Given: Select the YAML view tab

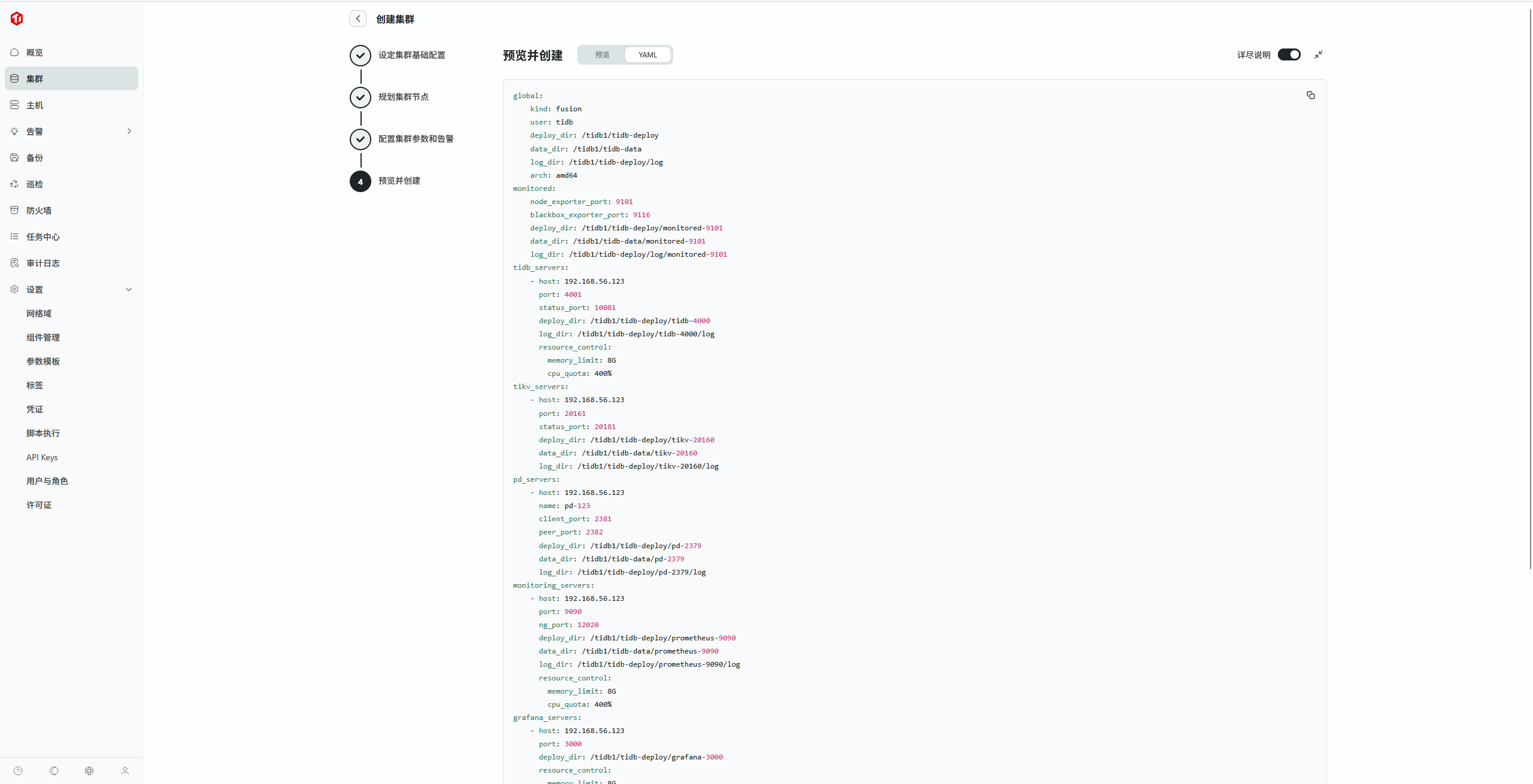Looking at the screenshot, I should (647, 54).
